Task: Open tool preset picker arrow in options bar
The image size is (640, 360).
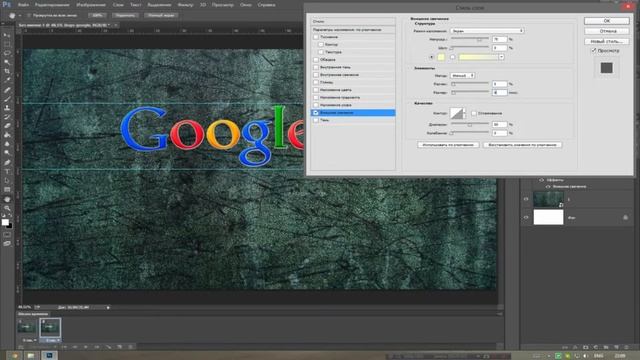Action: [x=20, y=16]
